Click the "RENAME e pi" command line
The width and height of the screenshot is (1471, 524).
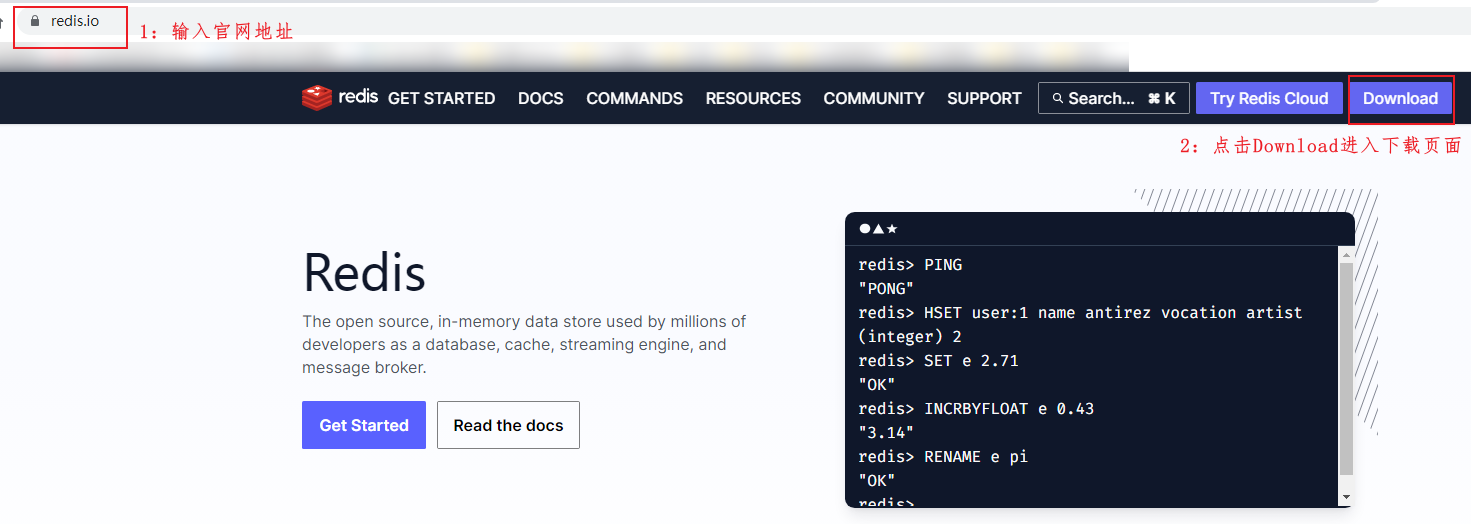click(x=943, y=457)
